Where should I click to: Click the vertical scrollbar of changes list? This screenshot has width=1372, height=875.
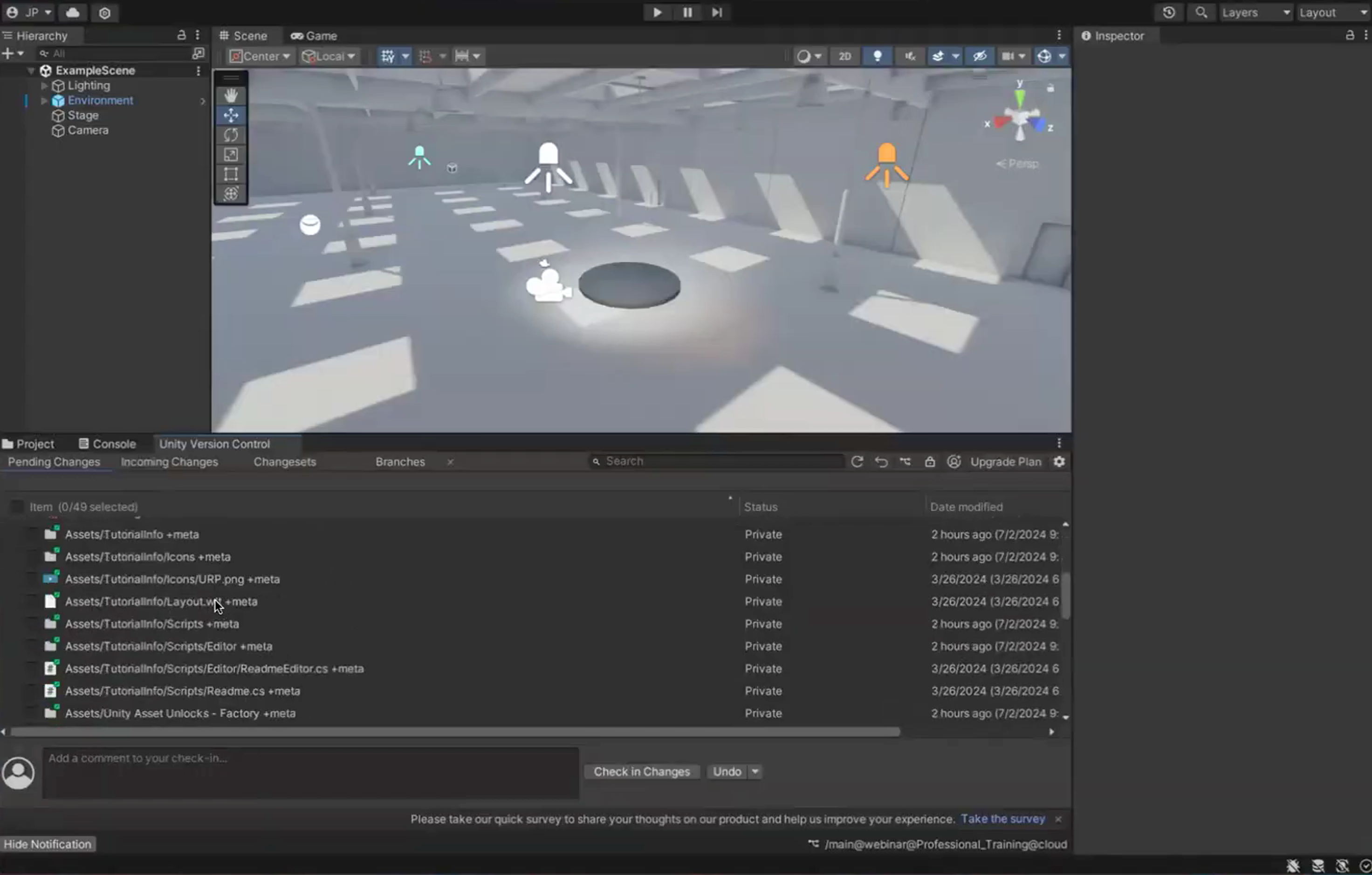pyautogui.click(x=1065, y=595)
